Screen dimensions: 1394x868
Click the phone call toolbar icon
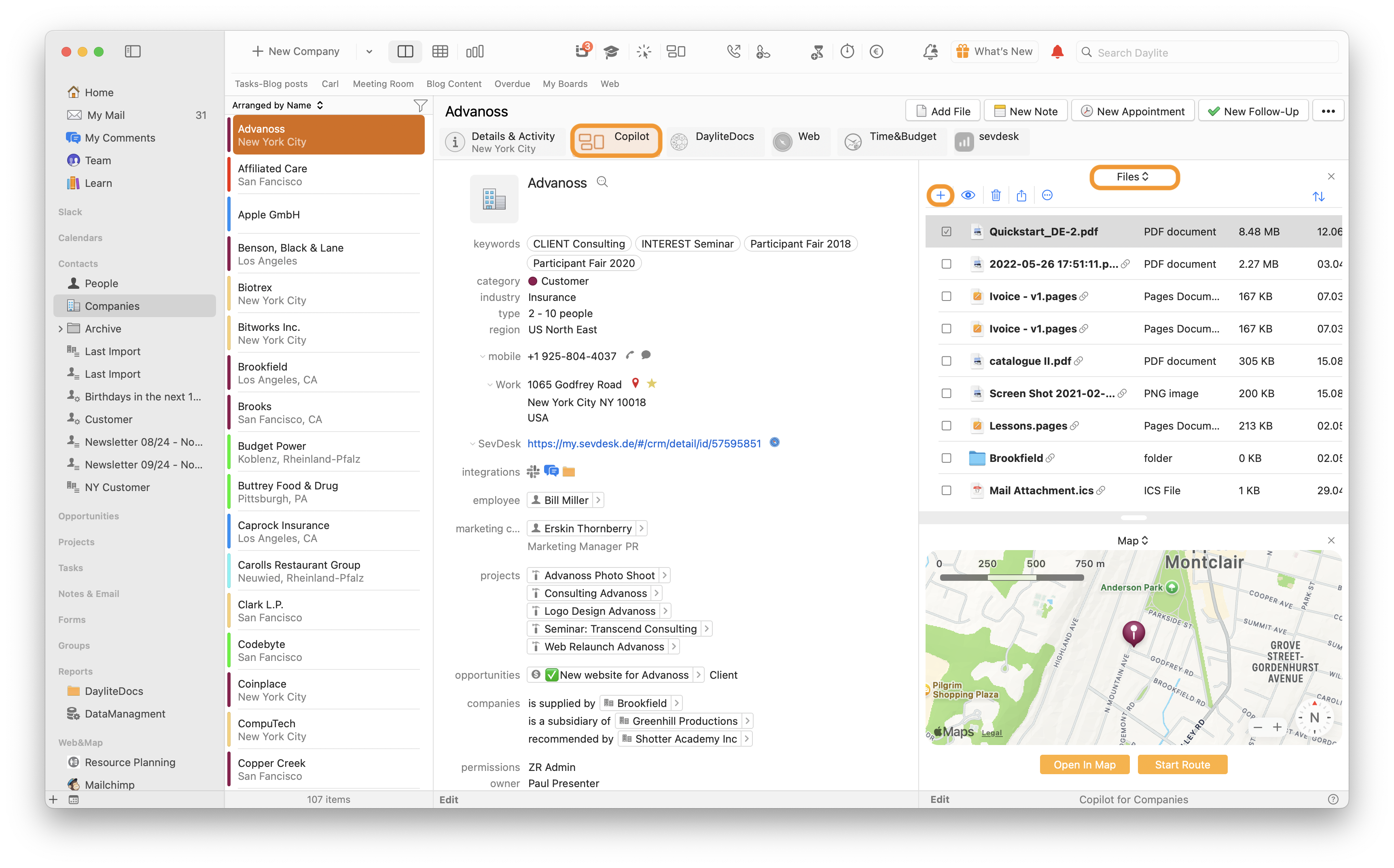(x=733, y=52)
